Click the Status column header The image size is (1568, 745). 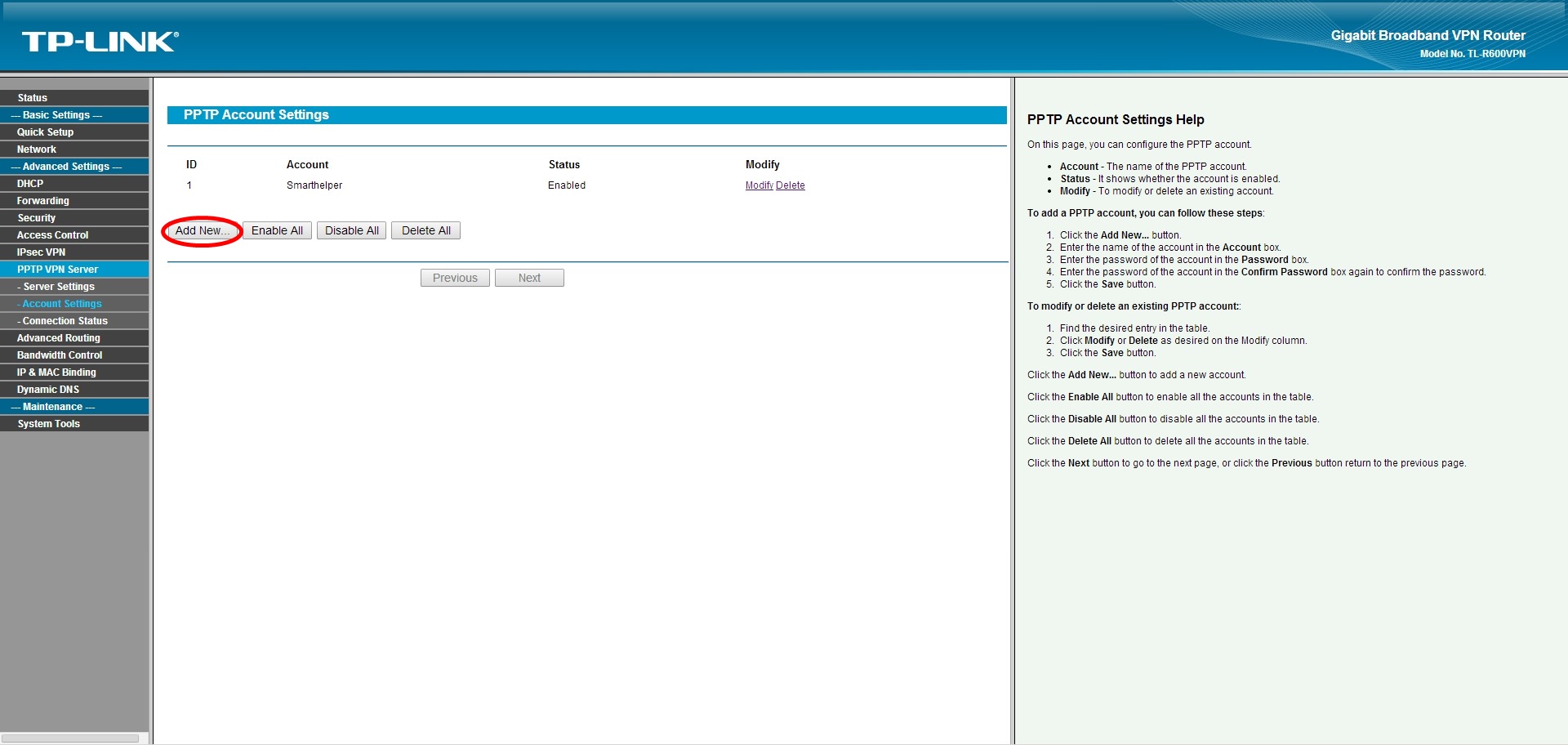[564, 164]
